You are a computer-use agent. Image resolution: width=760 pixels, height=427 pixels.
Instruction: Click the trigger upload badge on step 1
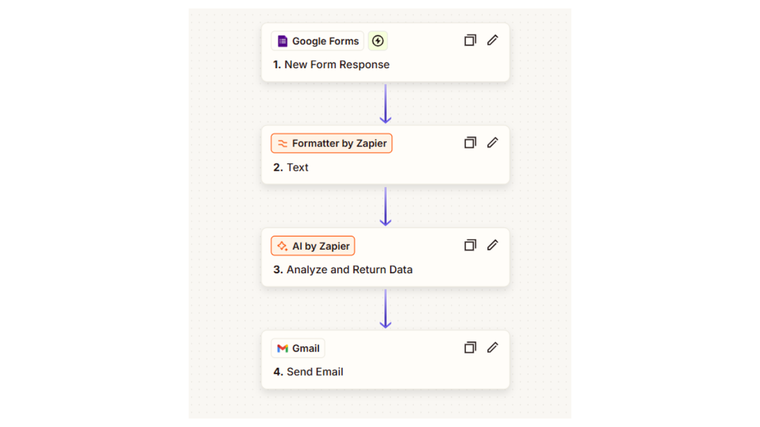[377, 41]
